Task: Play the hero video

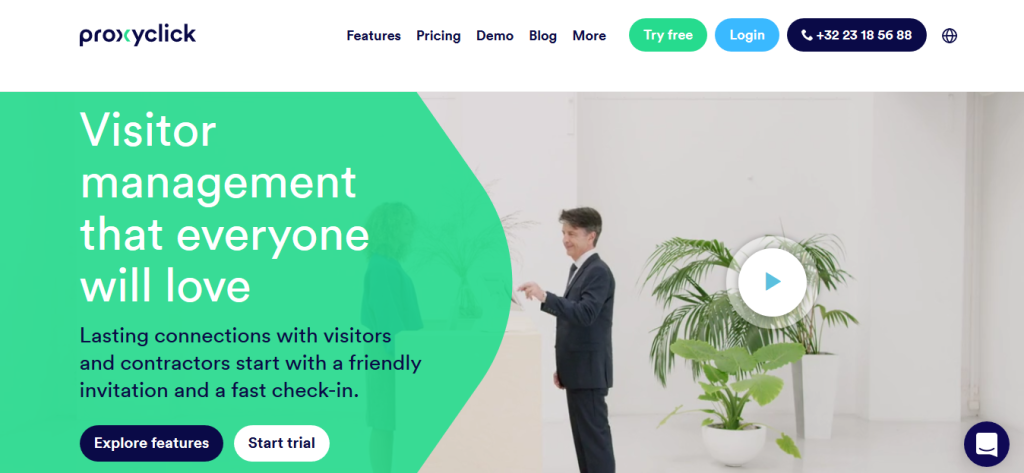Action: click(773, 282)
